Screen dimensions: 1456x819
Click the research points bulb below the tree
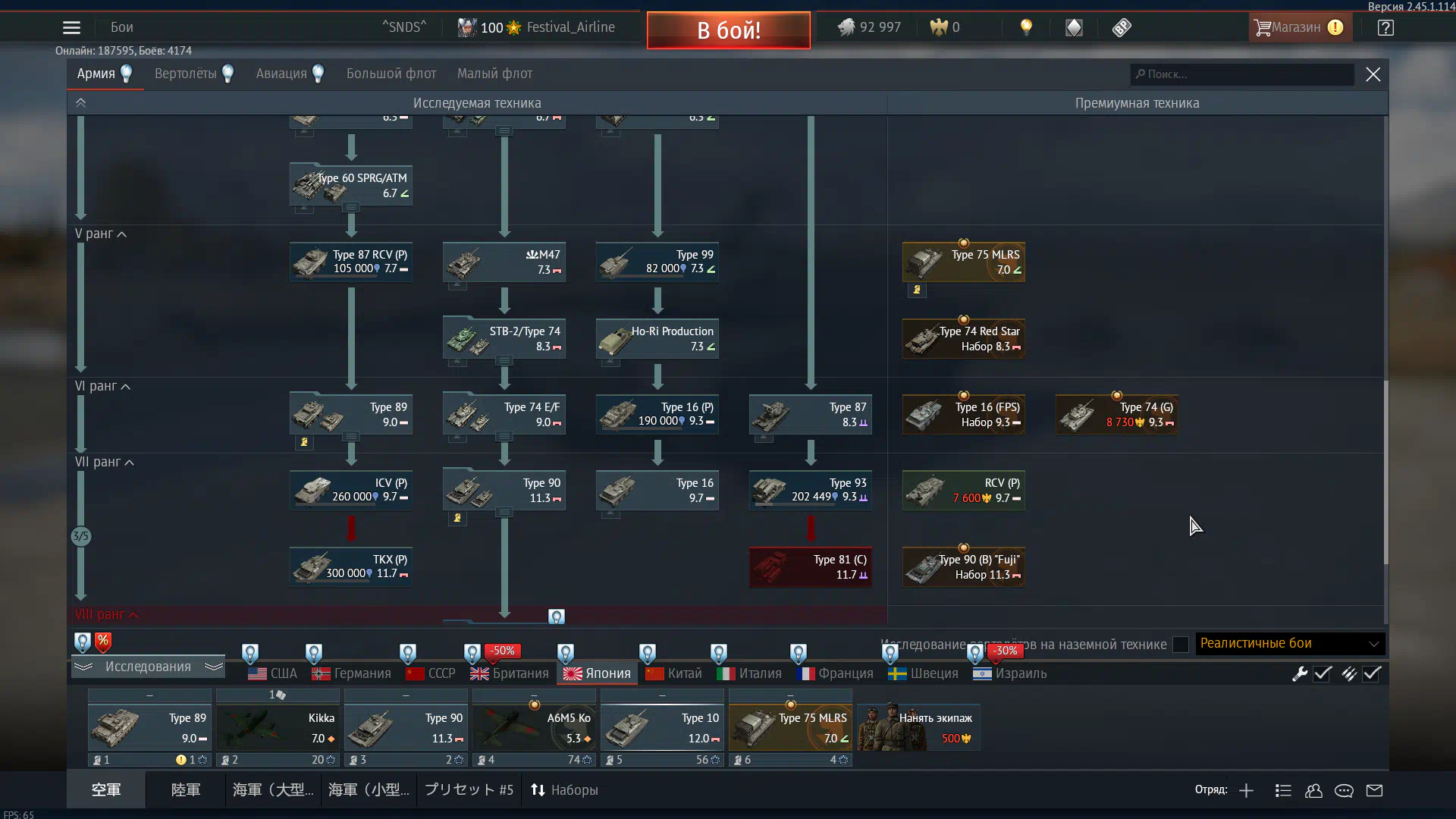click(83, 642)
